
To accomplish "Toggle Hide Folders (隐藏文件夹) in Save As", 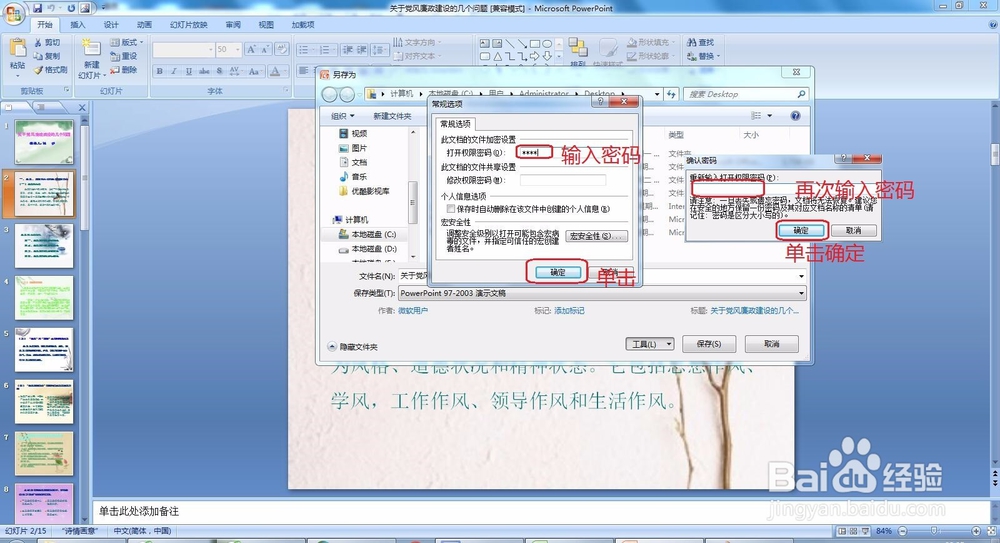I will point(353,346).
